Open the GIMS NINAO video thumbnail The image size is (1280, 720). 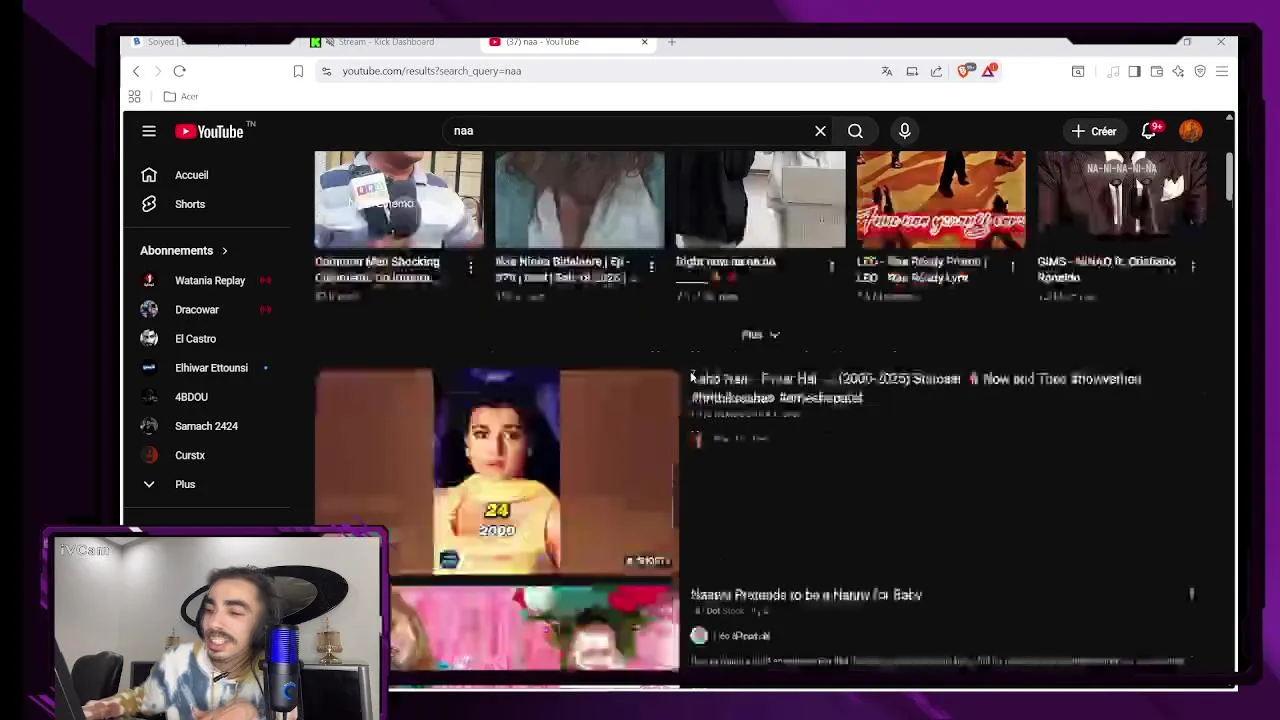[x=1121, y=199]
